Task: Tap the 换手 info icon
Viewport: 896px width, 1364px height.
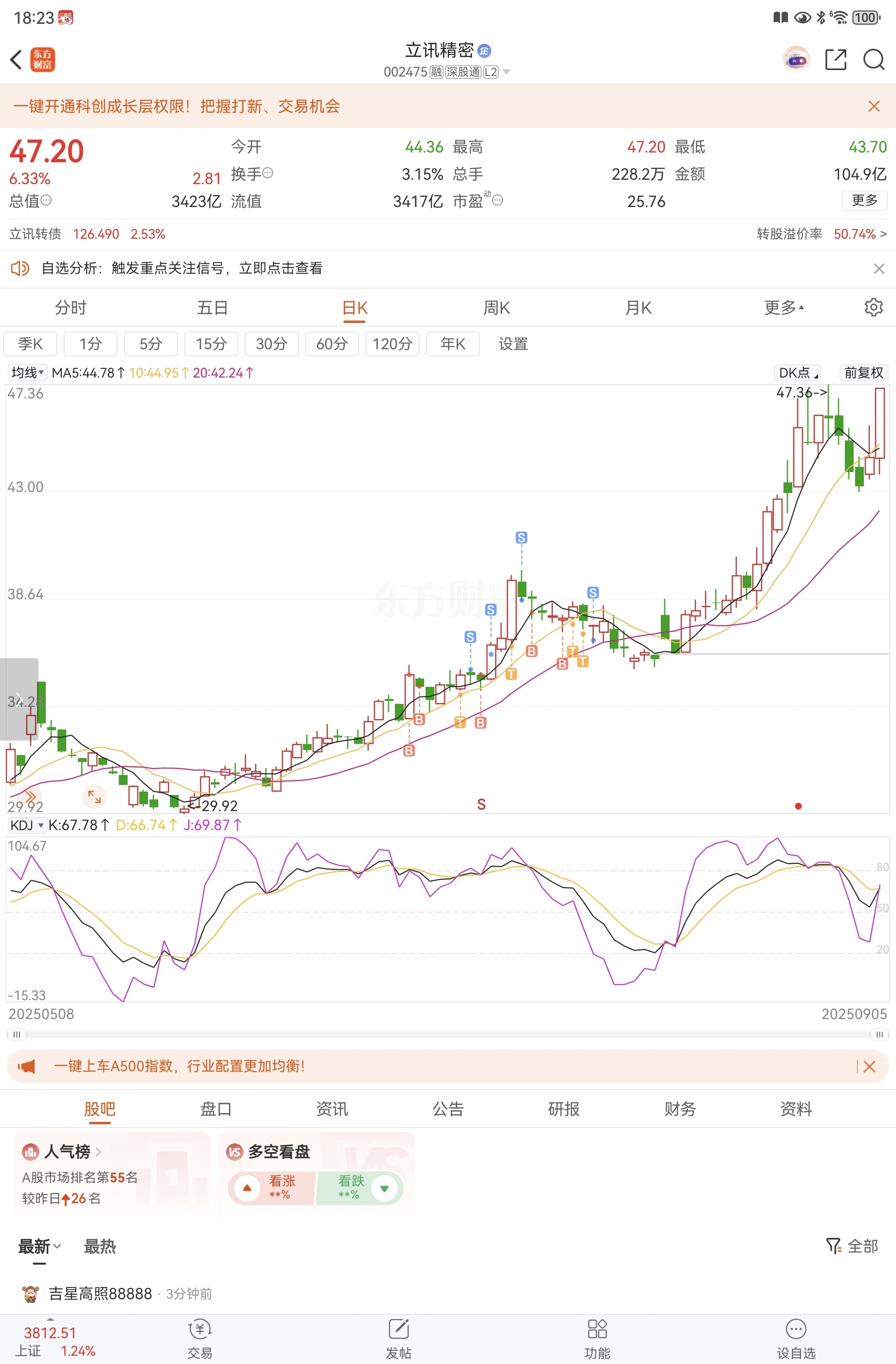Action: pos(267,172)
